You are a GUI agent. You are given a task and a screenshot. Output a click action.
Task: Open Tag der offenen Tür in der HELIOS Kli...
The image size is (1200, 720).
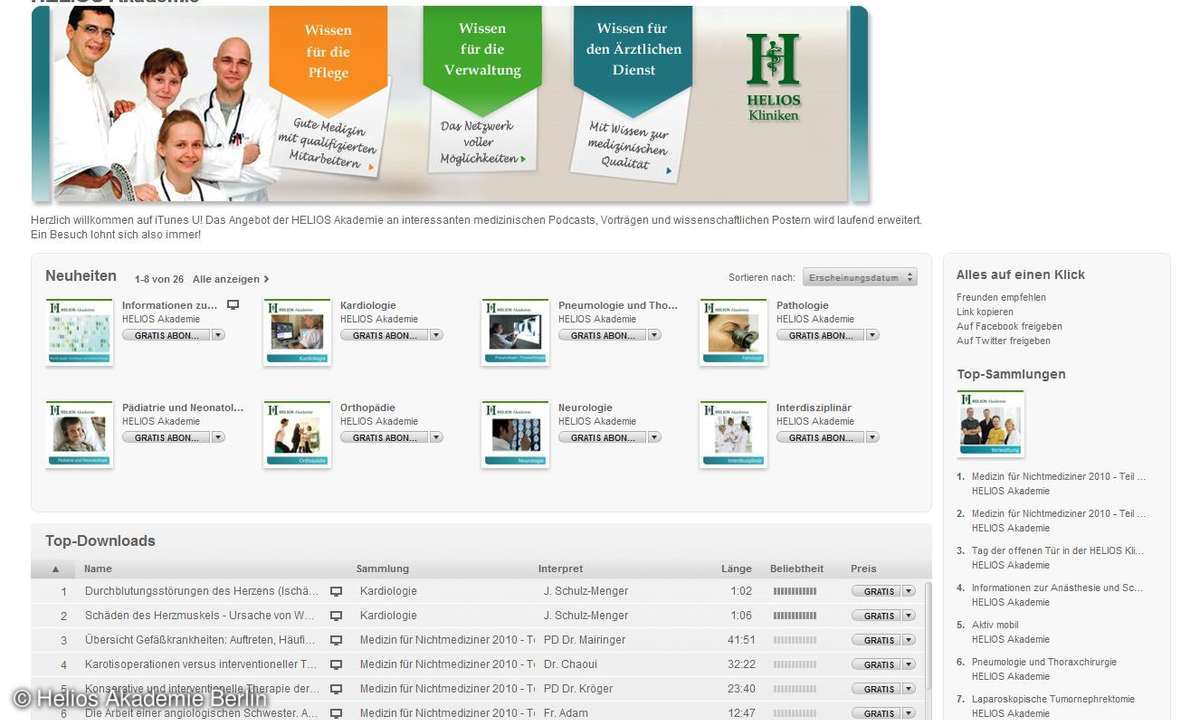[x=1059, y=551]
